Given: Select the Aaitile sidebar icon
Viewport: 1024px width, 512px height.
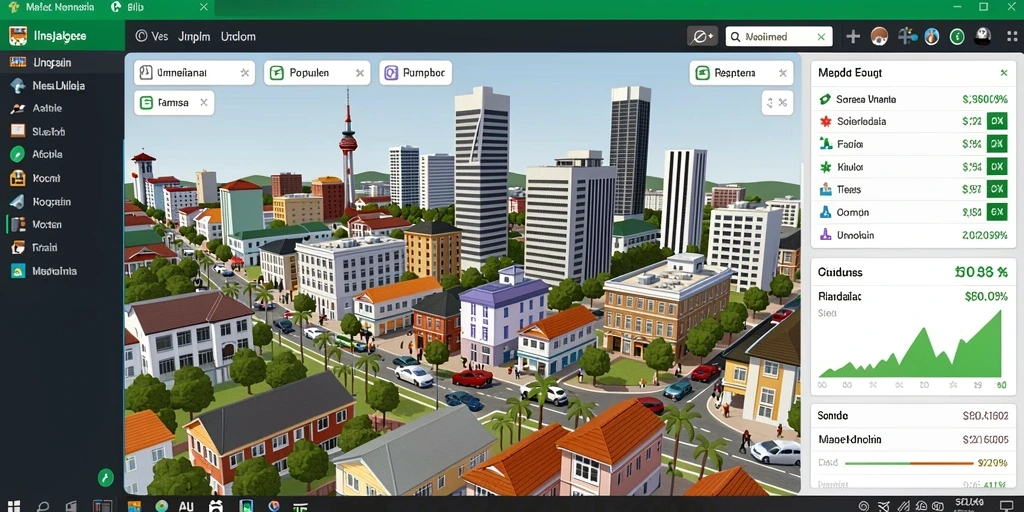Looking at the screenshot, I should point(17,108).
